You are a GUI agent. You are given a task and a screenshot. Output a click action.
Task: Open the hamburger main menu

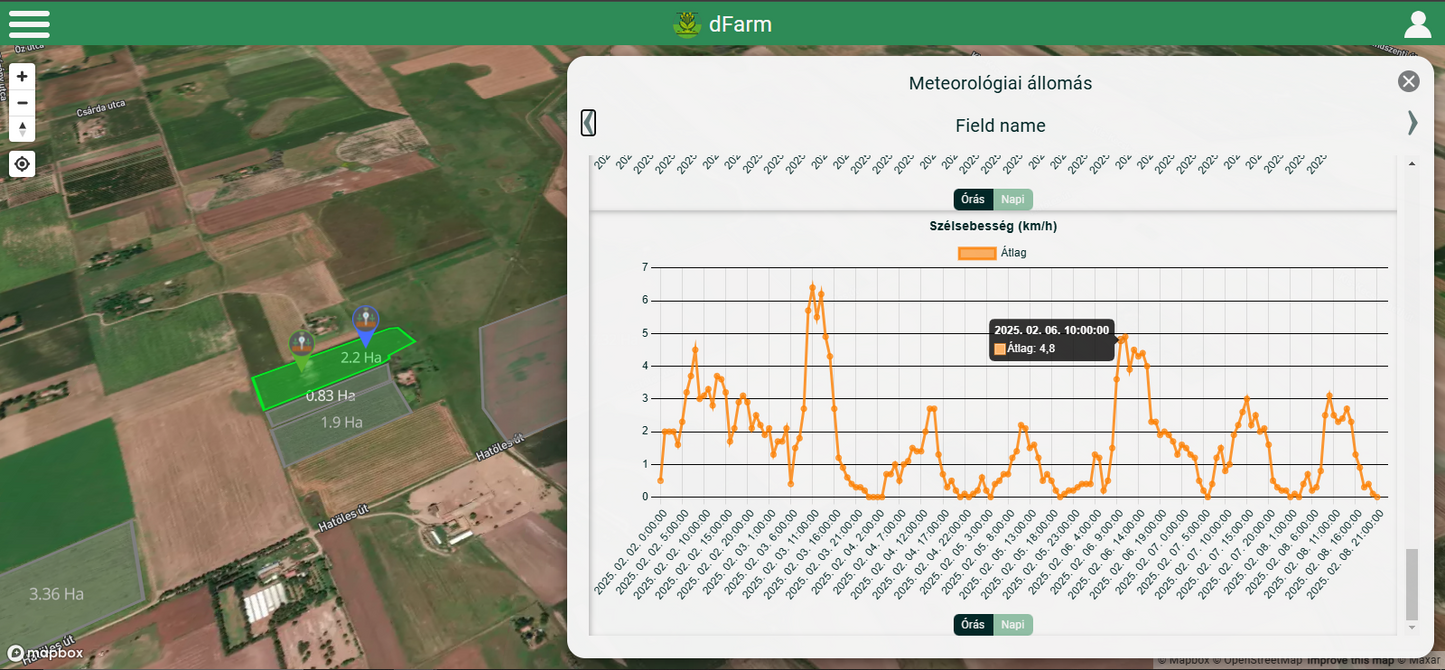click(29, 24)
